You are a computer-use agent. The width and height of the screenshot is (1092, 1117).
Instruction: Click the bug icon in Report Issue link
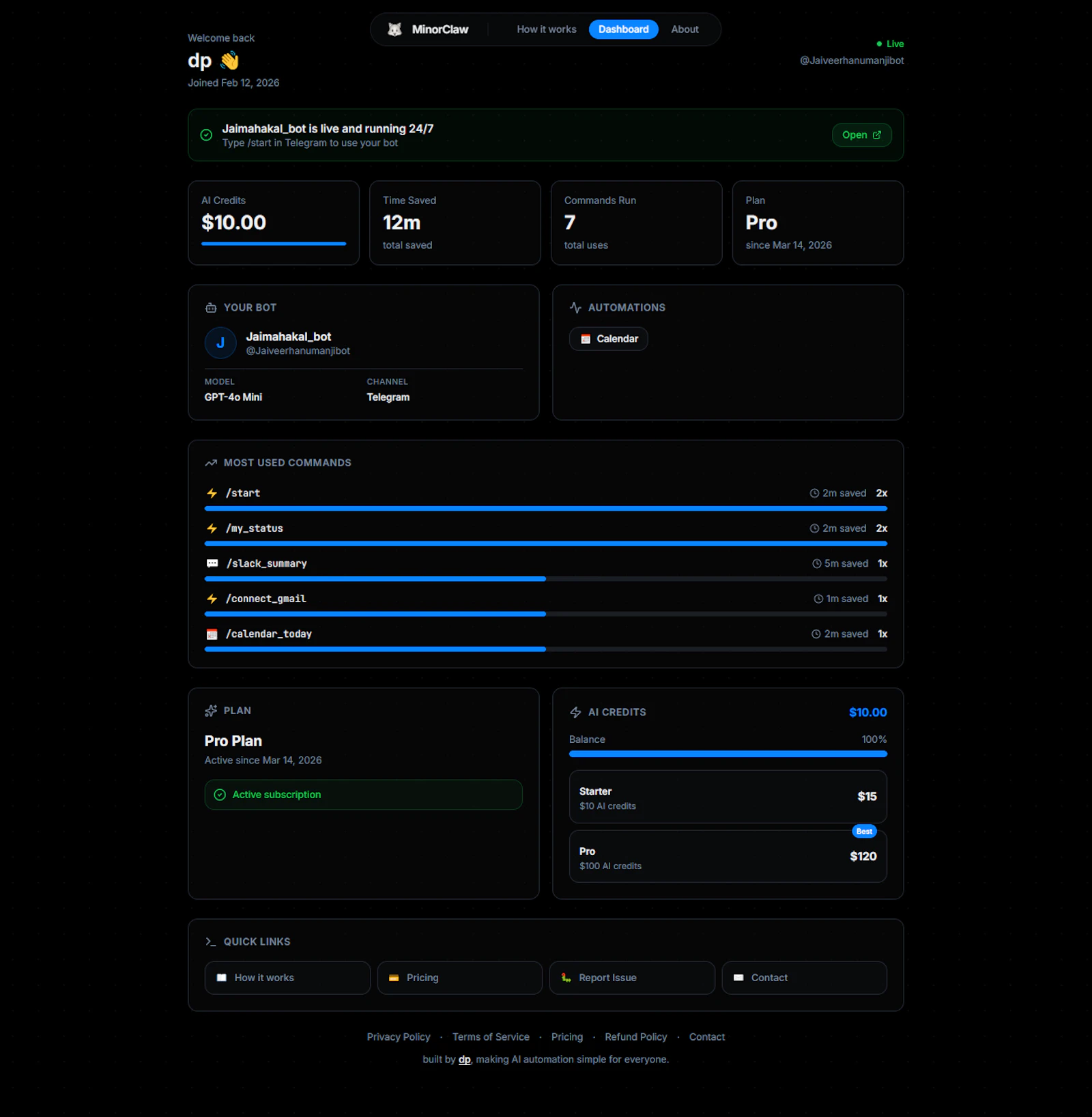[566, 978]
